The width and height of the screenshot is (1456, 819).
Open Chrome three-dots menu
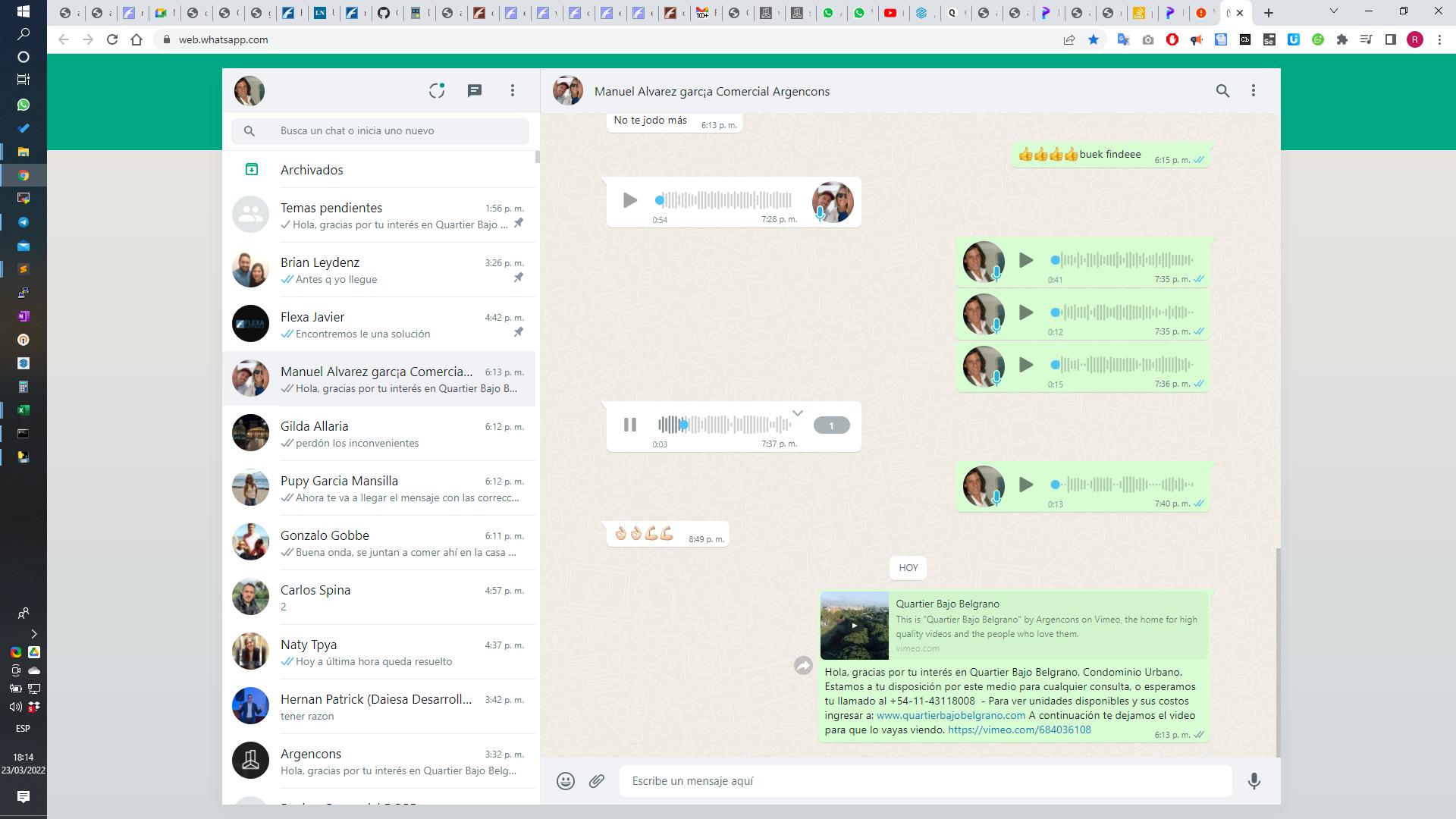pyautogui.click(x=1439, y=39)
